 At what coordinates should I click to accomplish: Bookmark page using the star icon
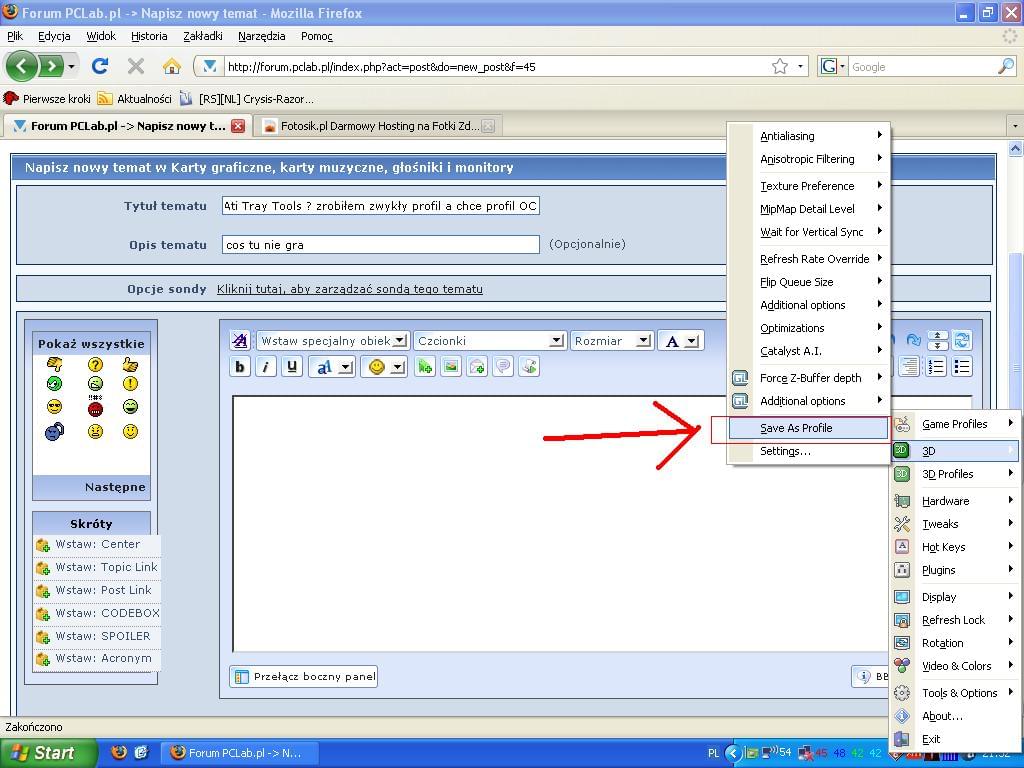tap(780, 66)
